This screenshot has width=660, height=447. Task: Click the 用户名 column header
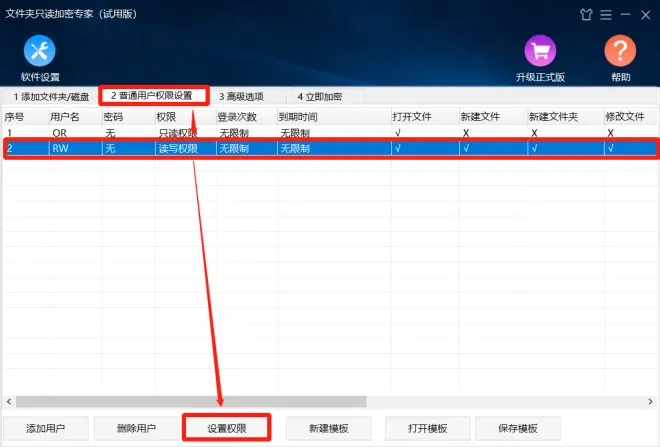click(x=75, y=117)
